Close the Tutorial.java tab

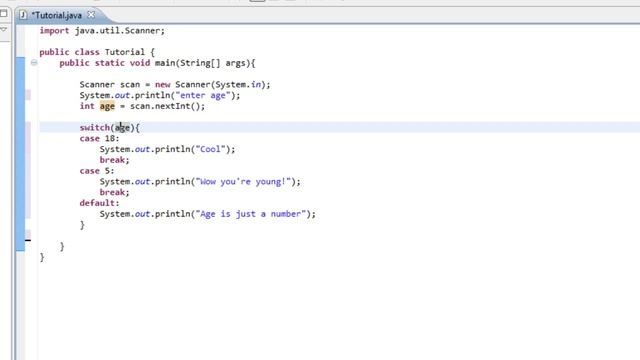pyautogui.click(x=91, y=15)
